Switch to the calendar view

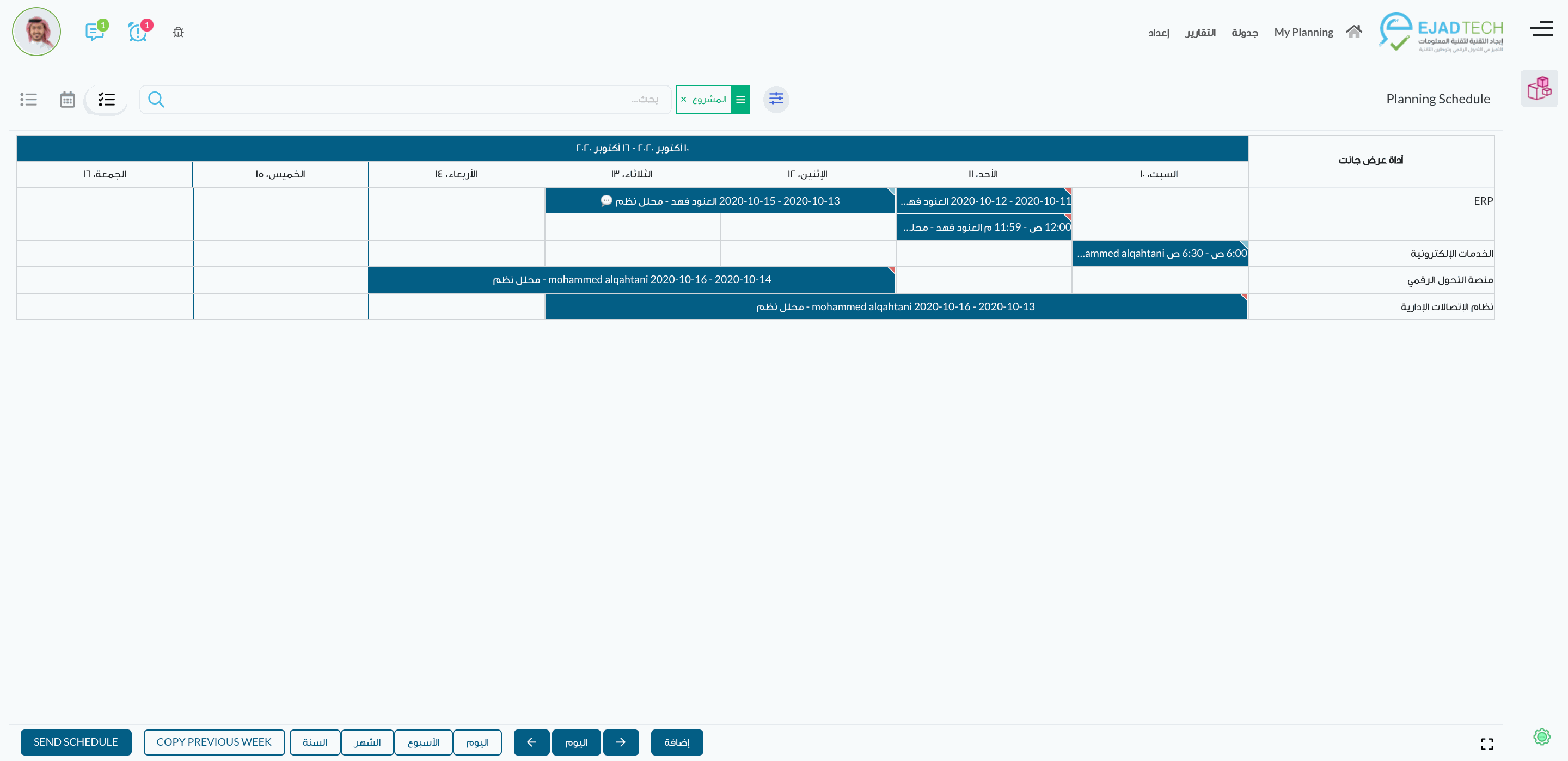click(67, 99)
